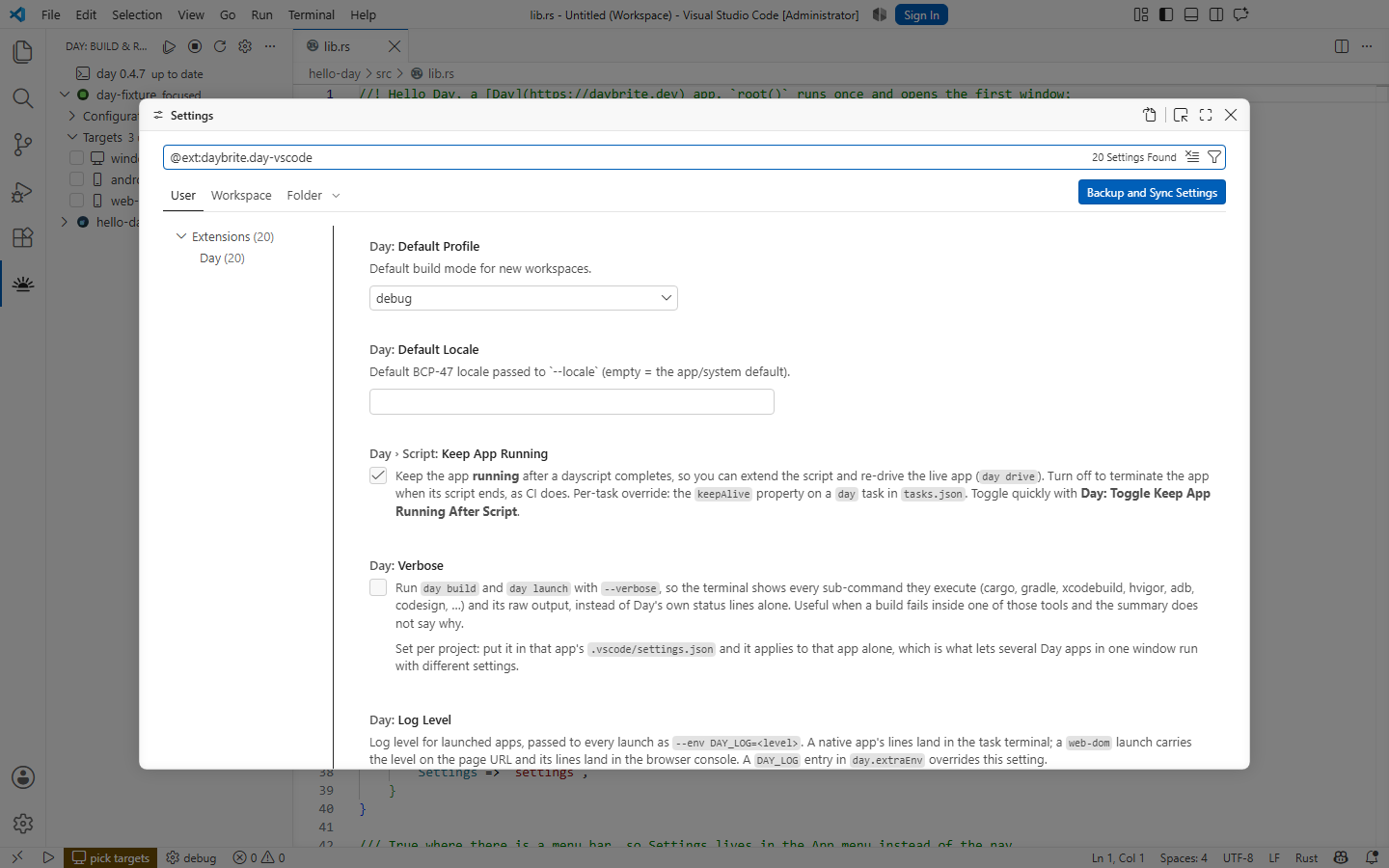Select the lib.rs editor tab
Viewport: 1389px width, 868px height.
tap(350, 46)
